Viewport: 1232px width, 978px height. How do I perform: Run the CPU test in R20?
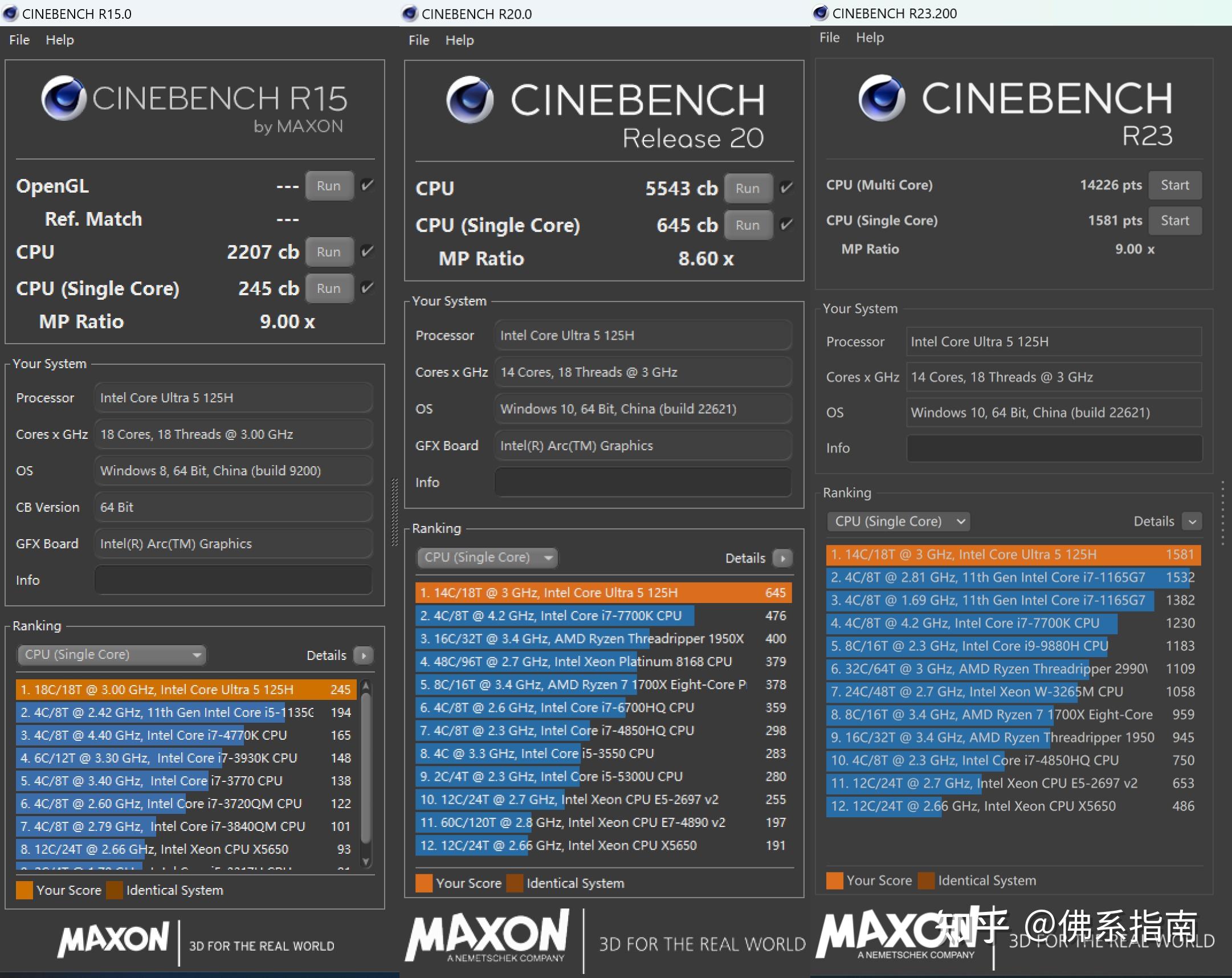click(748, 188)
